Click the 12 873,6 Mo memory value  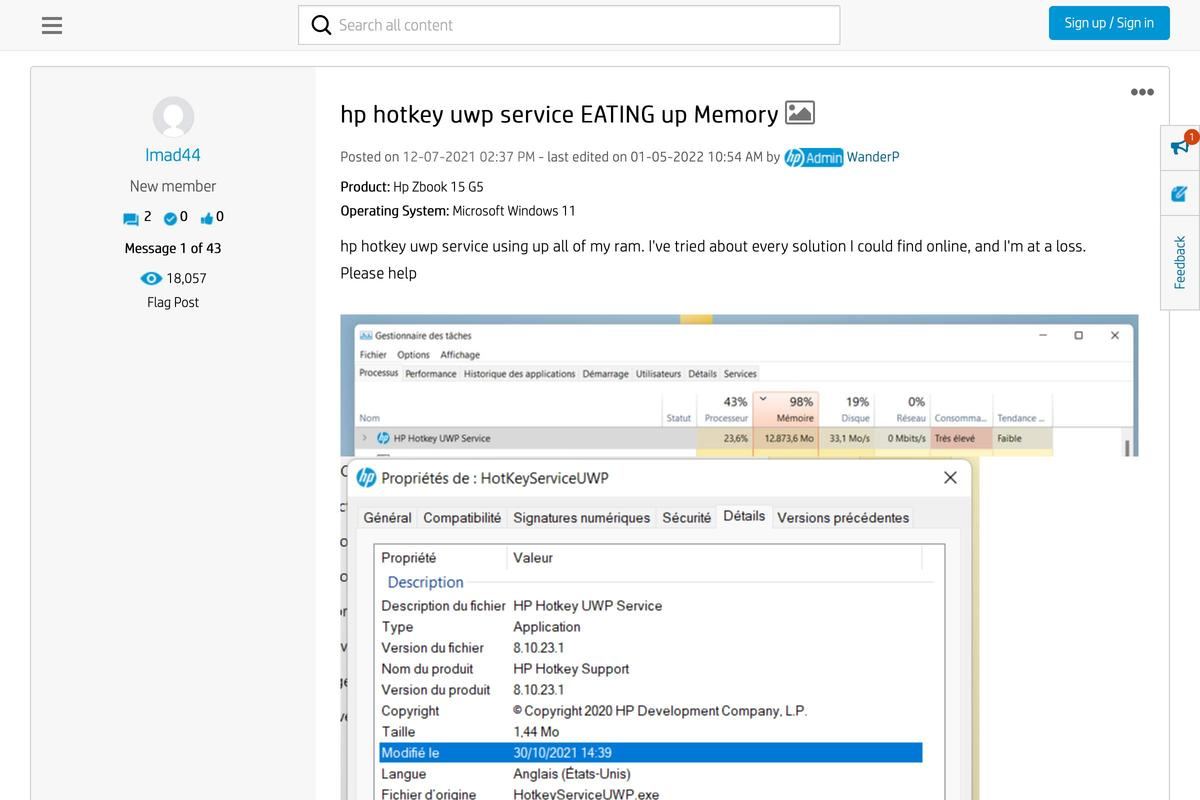click(x=789, y=438)
